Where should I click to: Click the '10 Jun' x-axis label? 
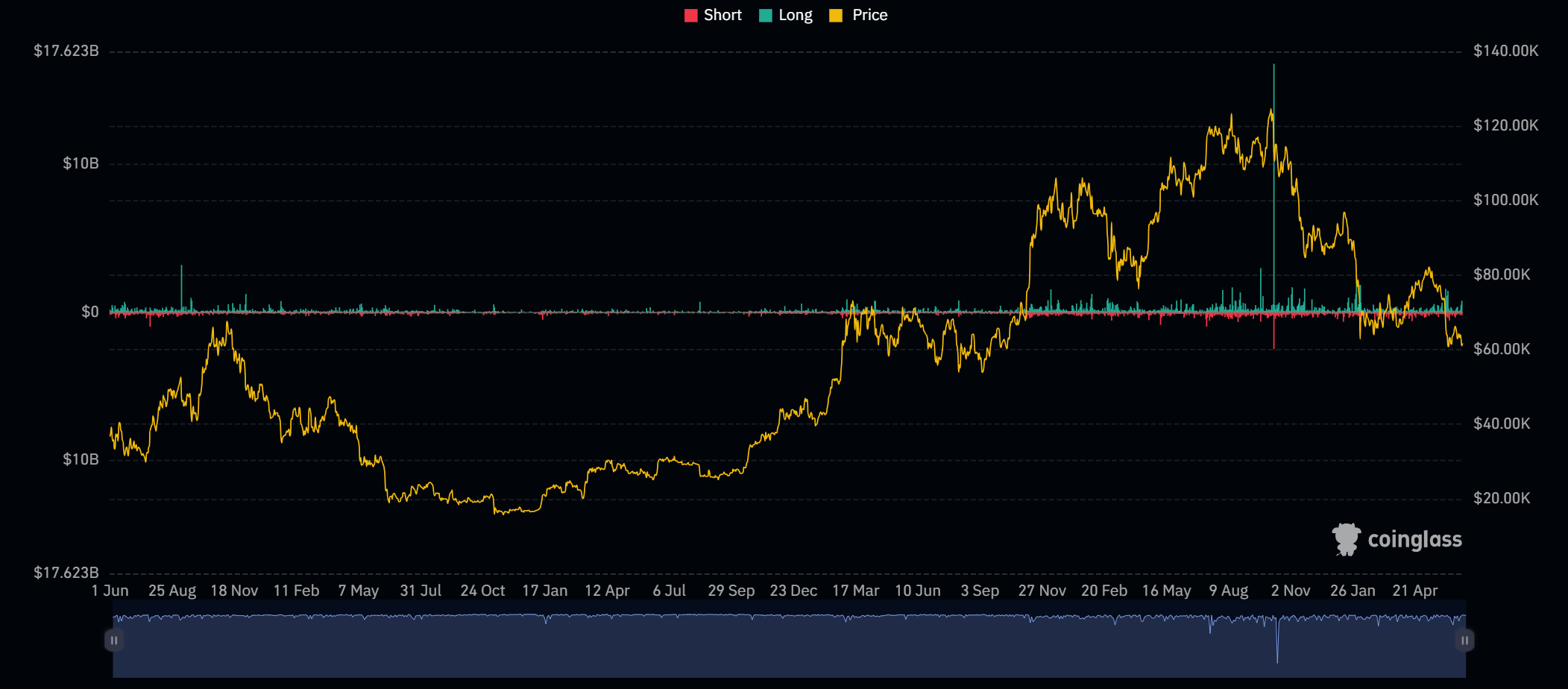918,591
